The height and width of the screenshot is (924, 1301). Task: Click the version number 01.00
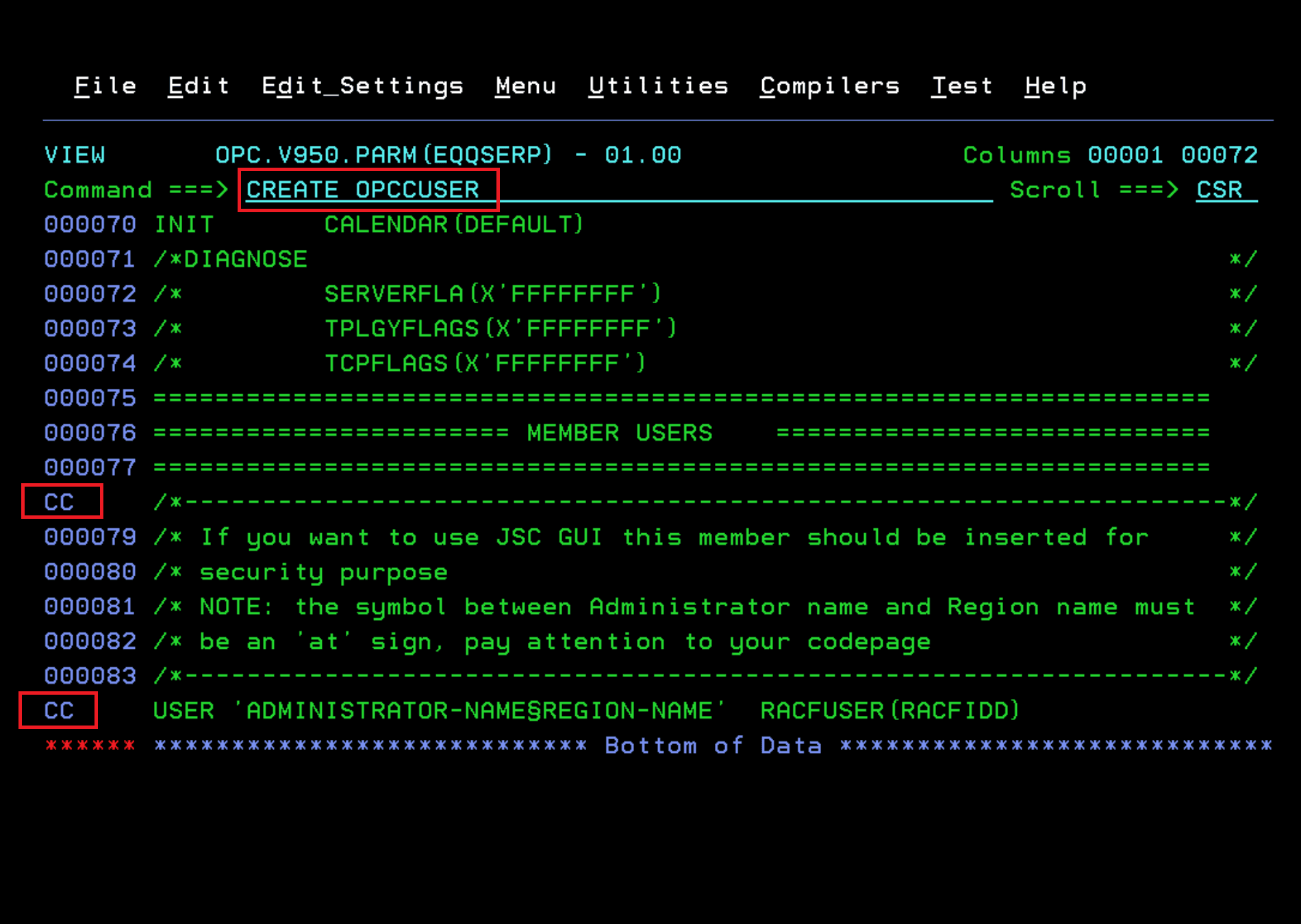(643, 155)
